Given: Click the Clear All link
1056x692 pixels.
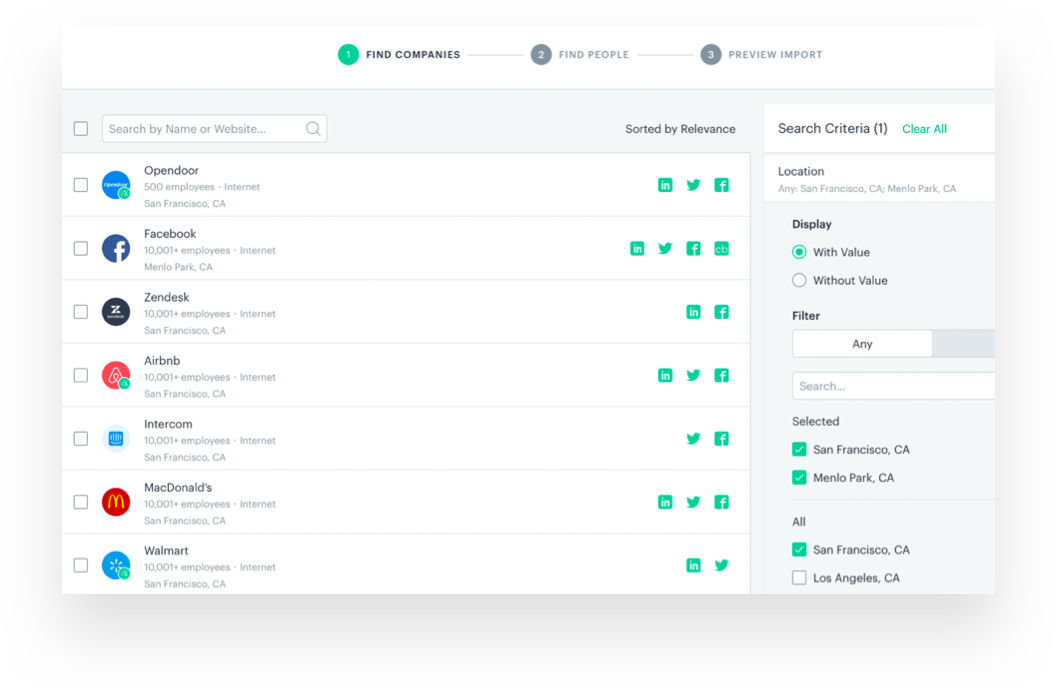Looking at the screenshot, I should click(x=924, y=128).
